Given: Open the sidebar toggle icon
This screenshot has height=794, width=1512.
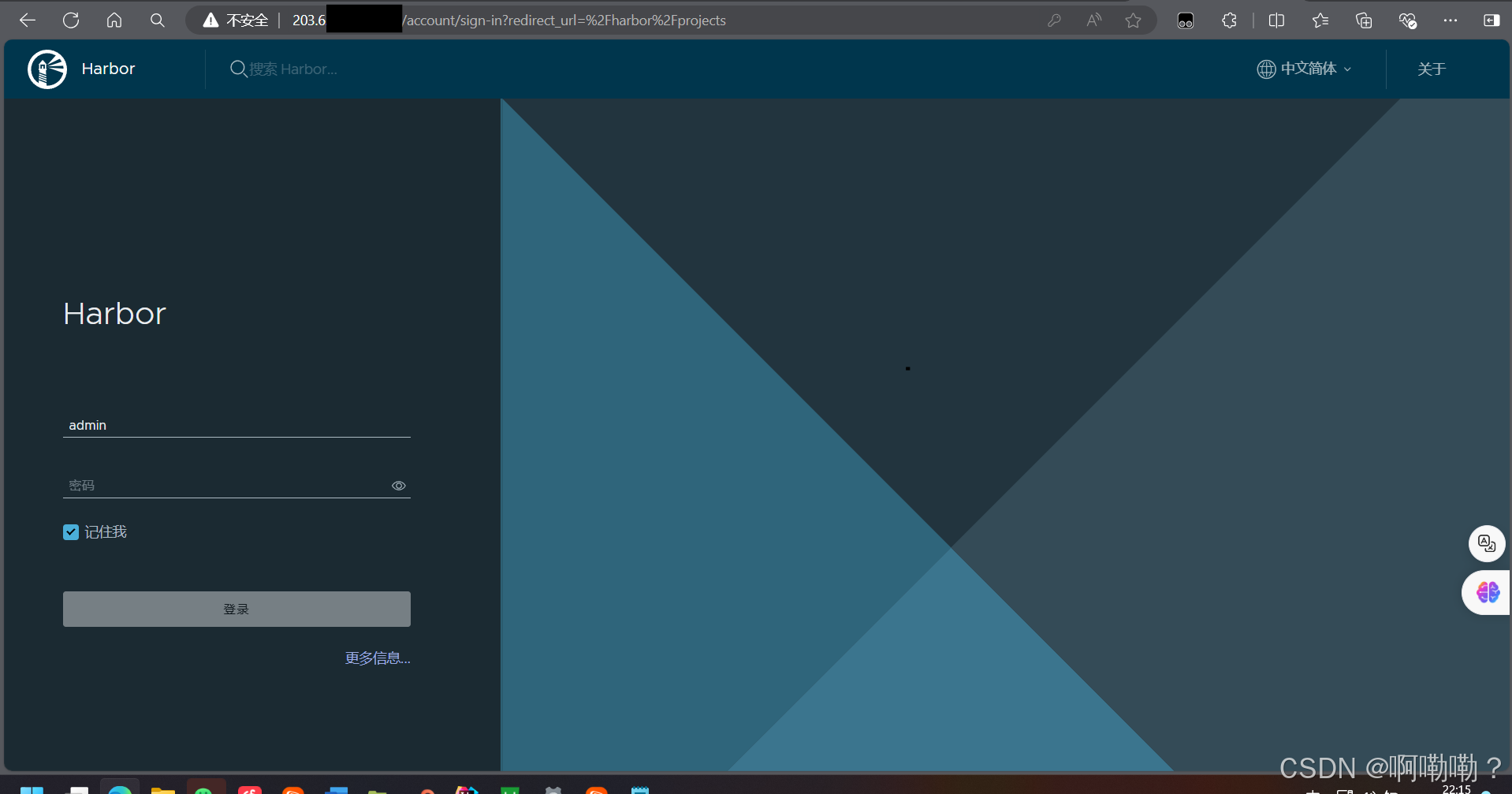Looking at the screenshot, I should (1492, 21).
